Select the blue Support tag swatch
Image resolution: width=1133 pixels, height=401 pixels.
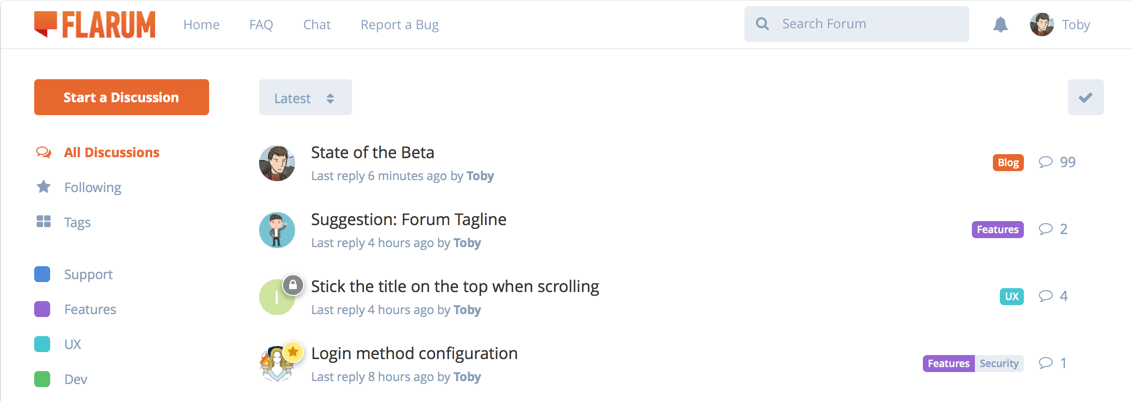43,275
